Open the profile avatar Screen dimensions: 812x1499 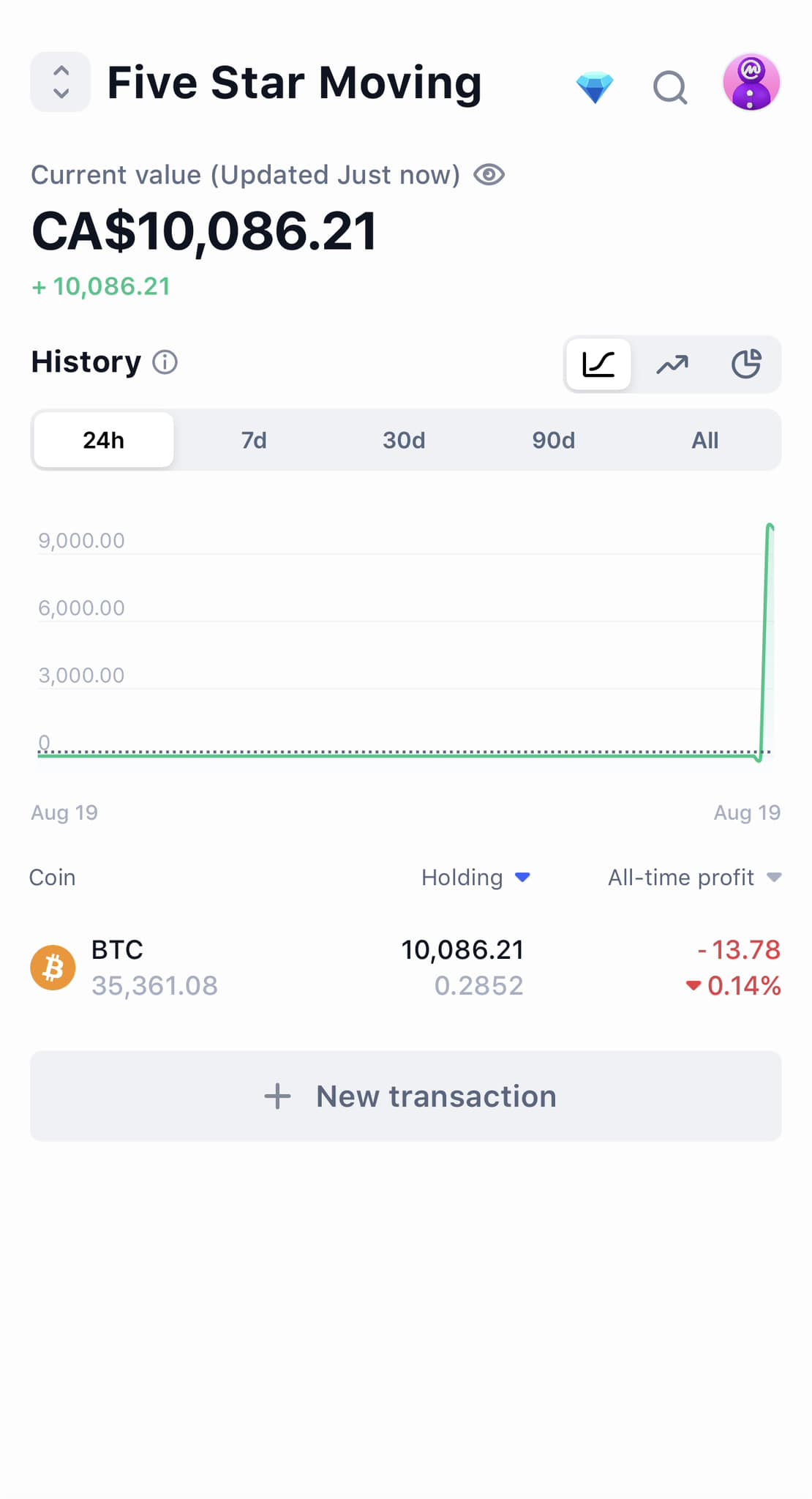[x=751, y=82]
